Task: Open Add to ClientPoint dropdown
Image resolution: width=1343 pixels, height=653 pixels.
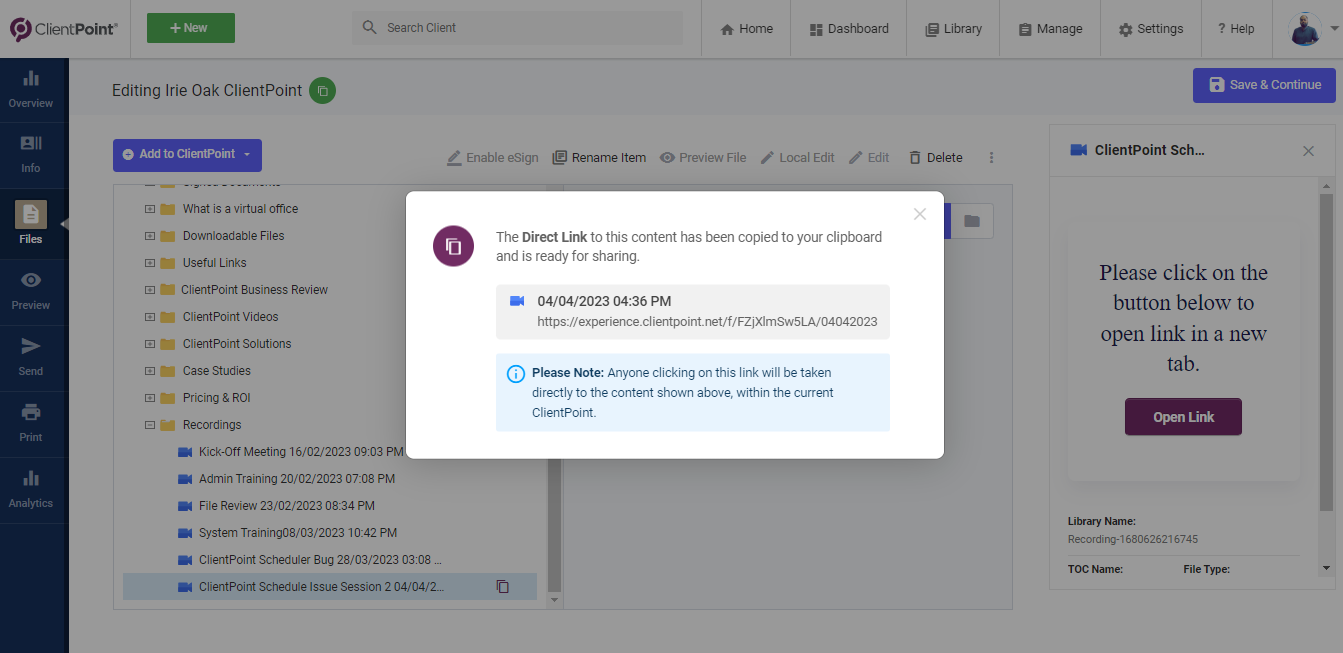Action: pos(187,155)
